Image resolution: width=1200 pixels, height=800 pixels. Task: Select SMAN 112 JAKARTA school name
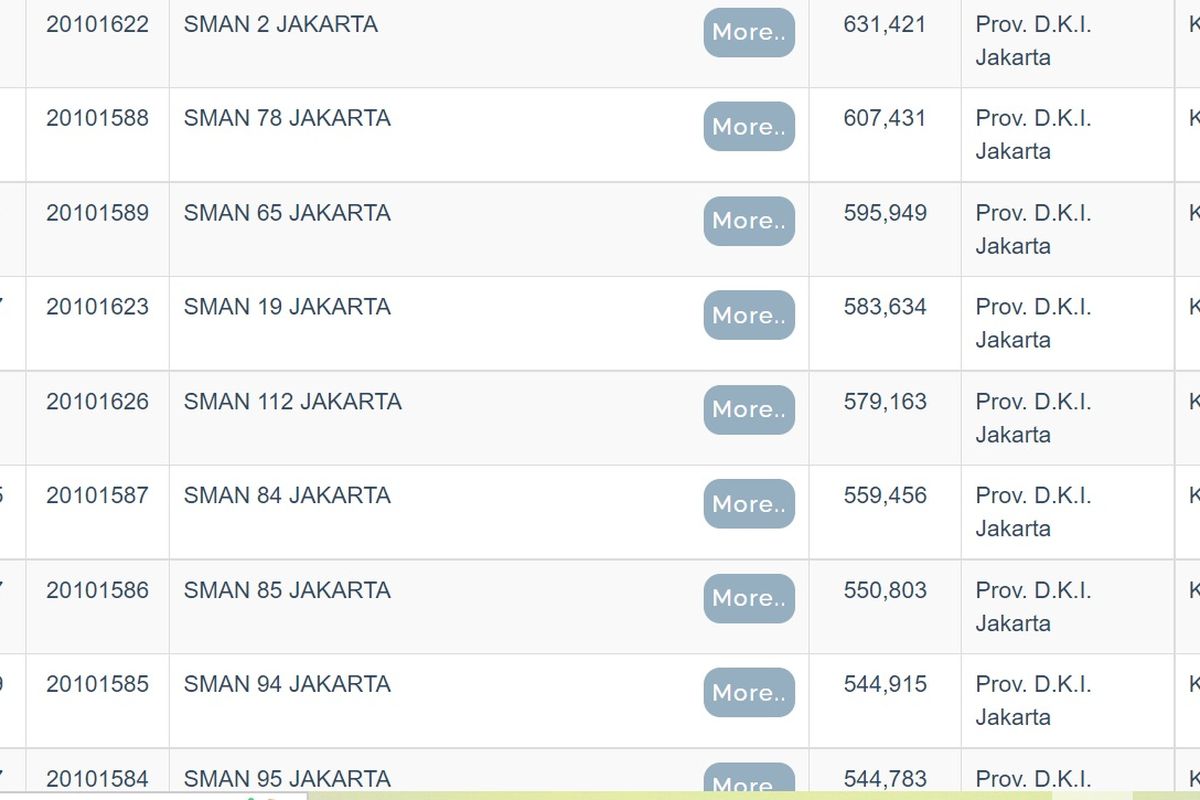click(x=293, y=401)
